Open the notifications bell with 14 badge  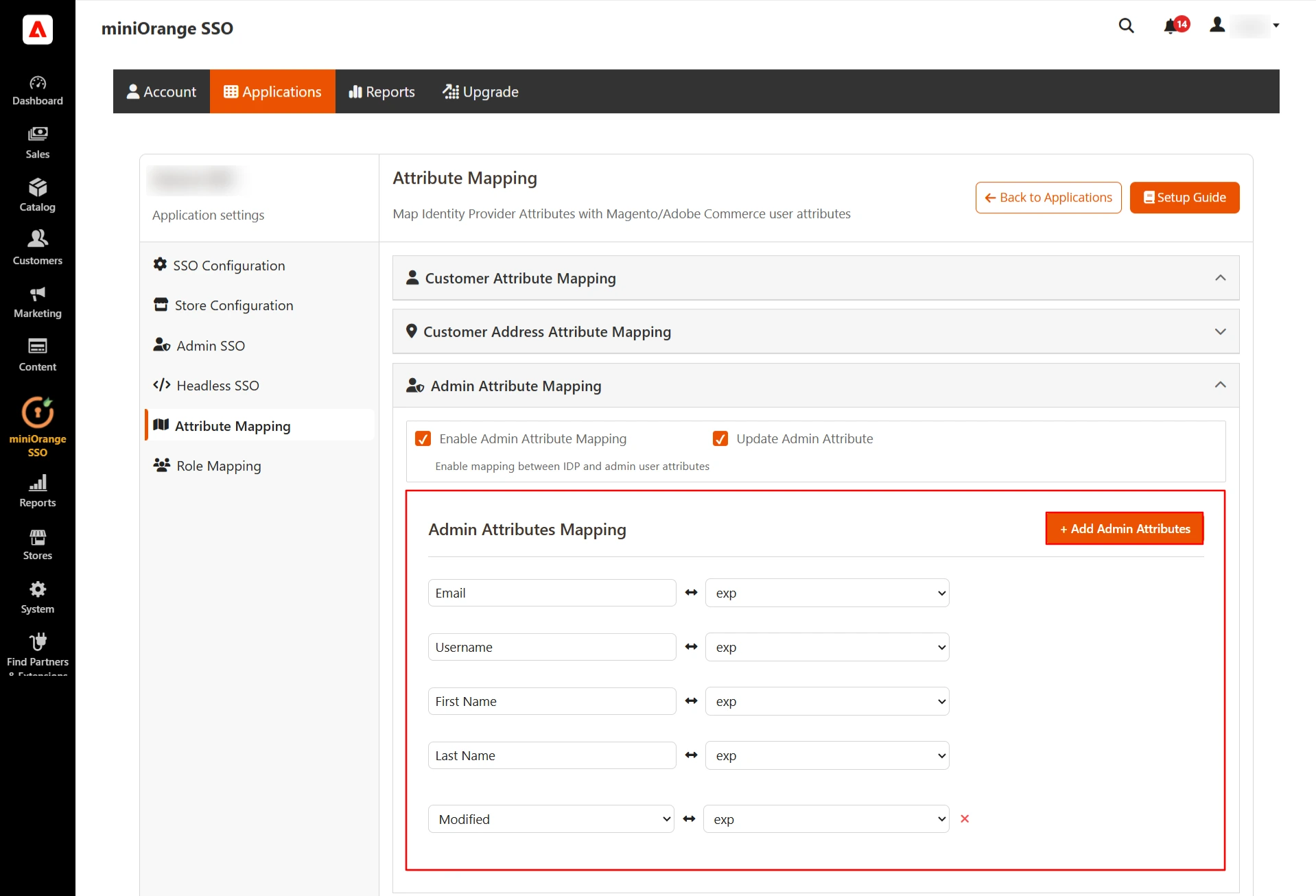pos(1176,26)
